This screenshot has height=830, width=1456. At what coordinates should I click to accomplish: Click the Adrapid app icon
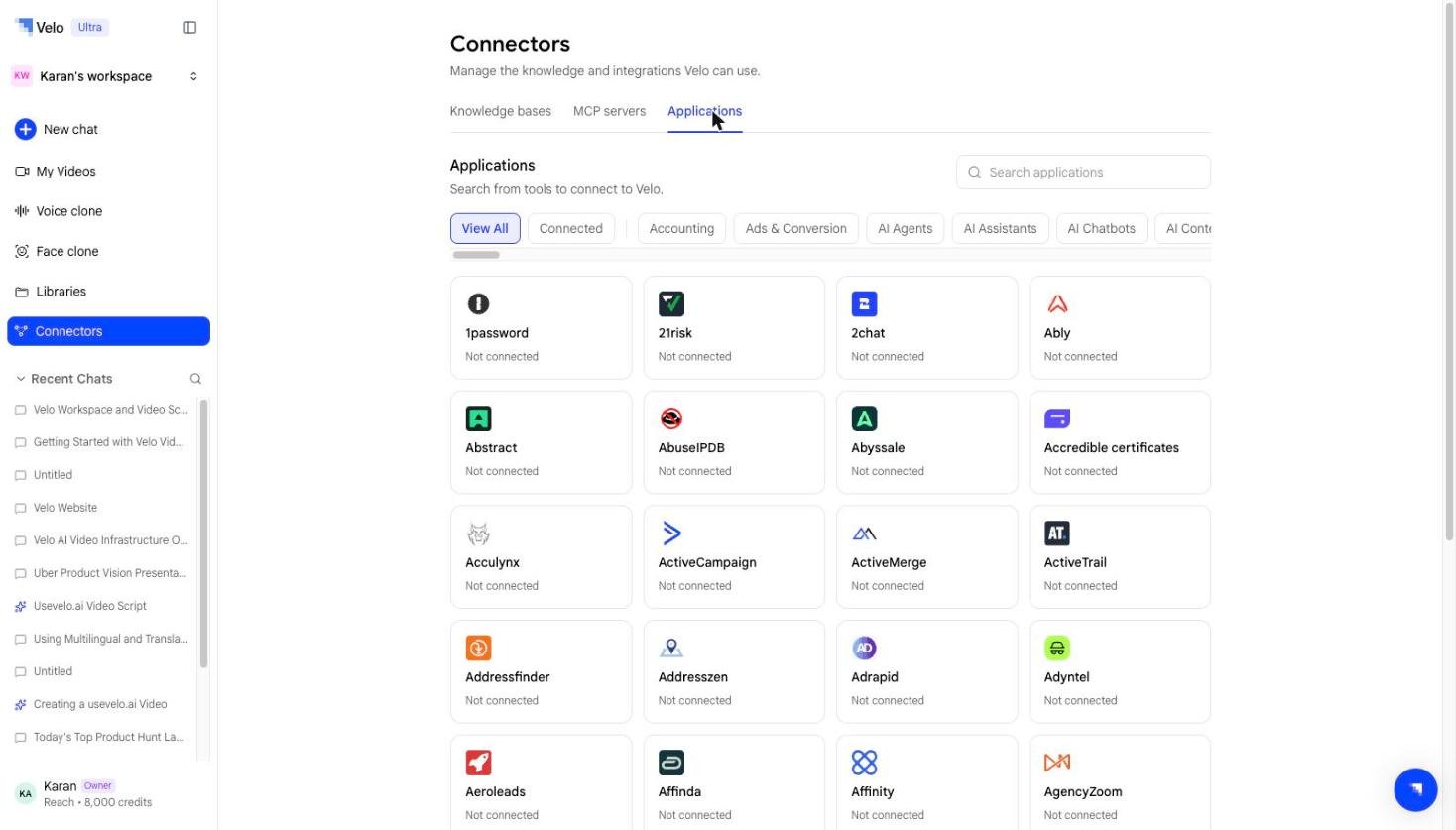pyautogui.click(x=864, y=648)
